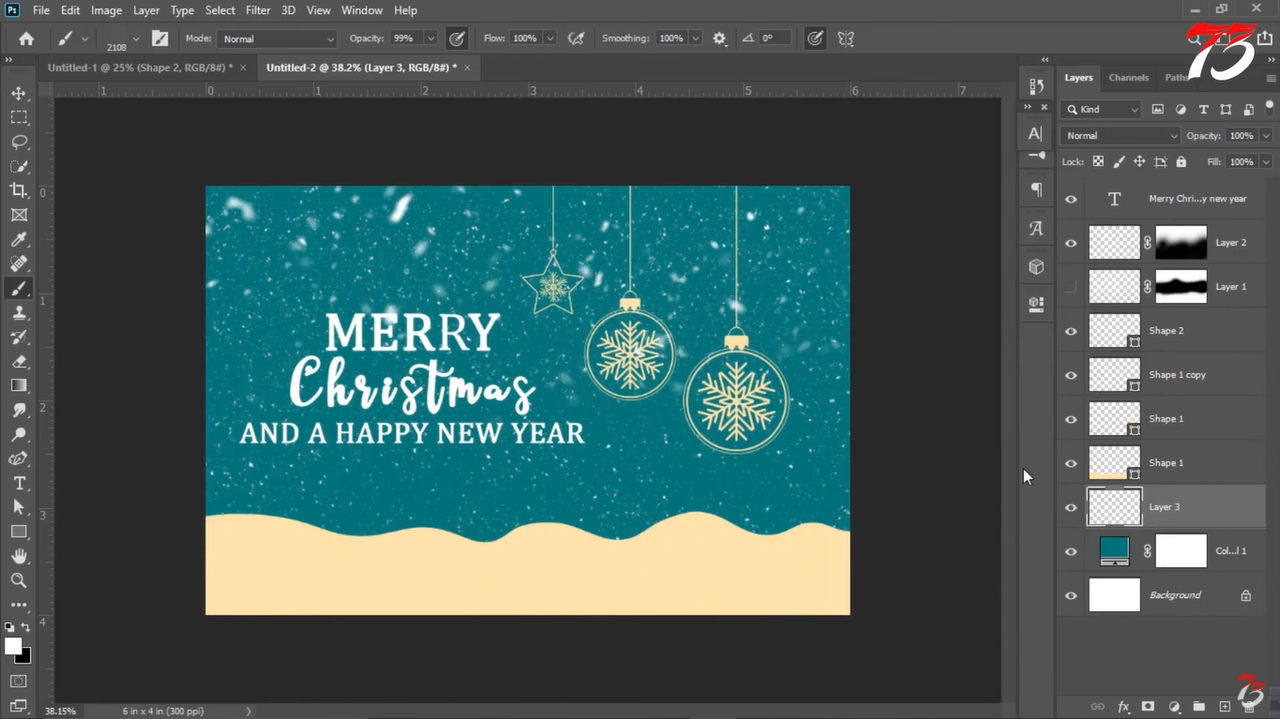
Task: Open layer blend mode Normal dropdown
Action: point(1121,135)
